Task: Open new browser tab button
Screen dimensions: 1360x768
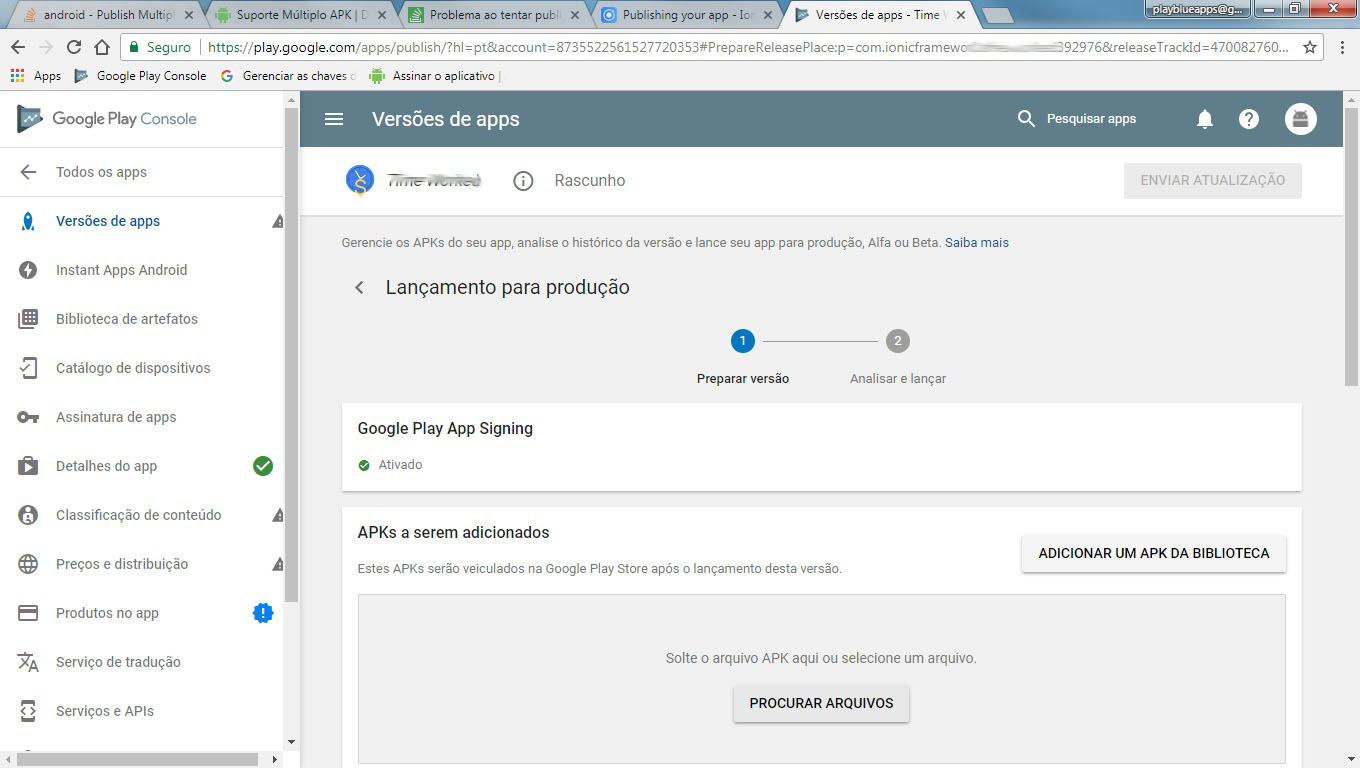Action: 998,15
